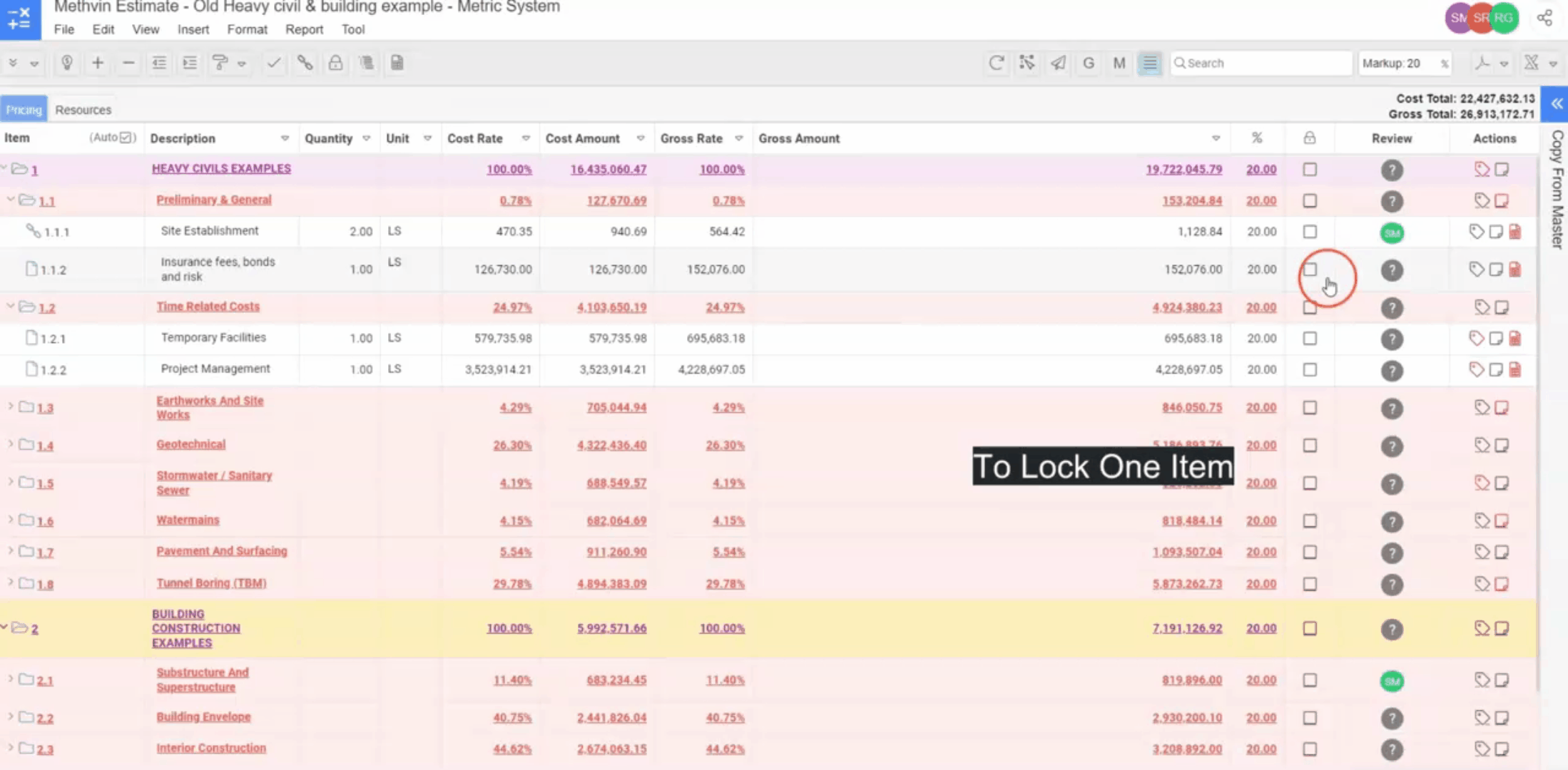
Task: Check lock box for Insurance fees row
Action: pos(1310,269)
